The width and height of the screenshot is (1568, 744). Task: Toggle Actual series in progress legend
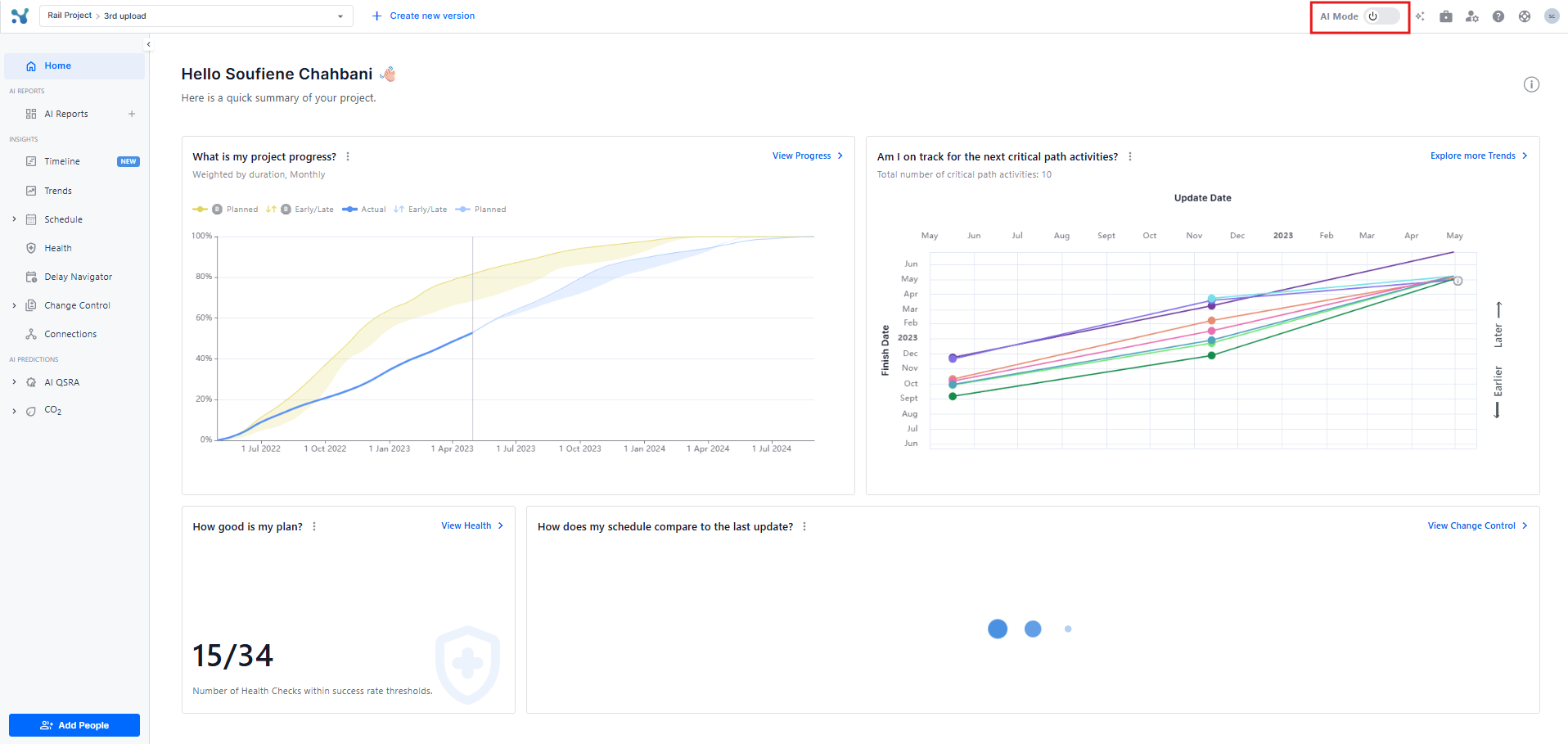pos(364,210)
